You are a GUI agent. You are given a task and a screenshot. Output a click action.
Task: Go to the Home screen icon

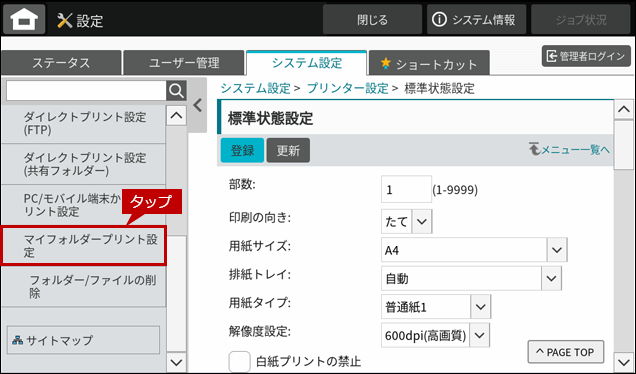pyautogui.click(x=24, y=19)
